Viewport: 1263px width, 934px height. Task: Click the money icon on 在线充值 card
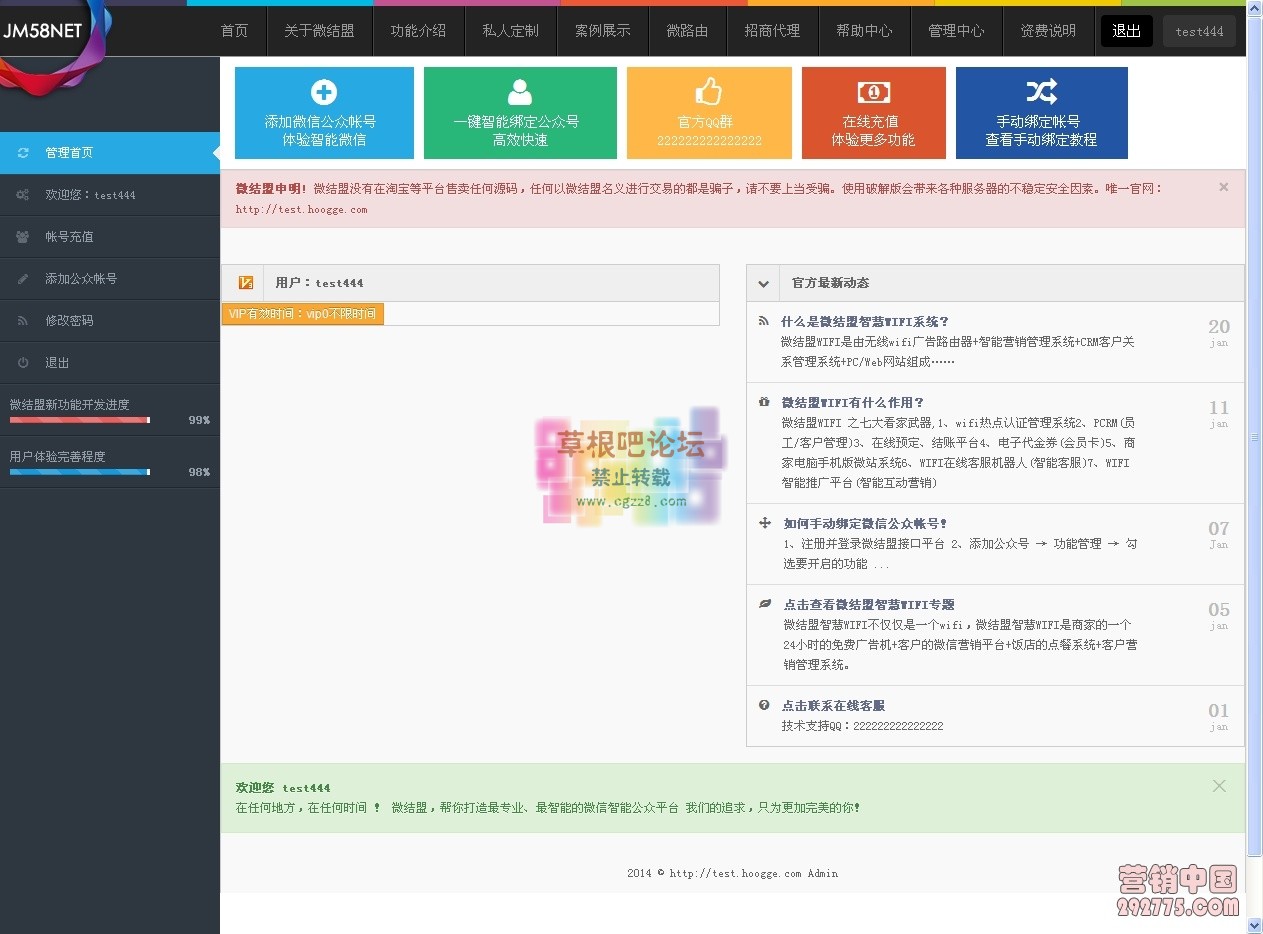pyautogui.click(x=874, y=91)
